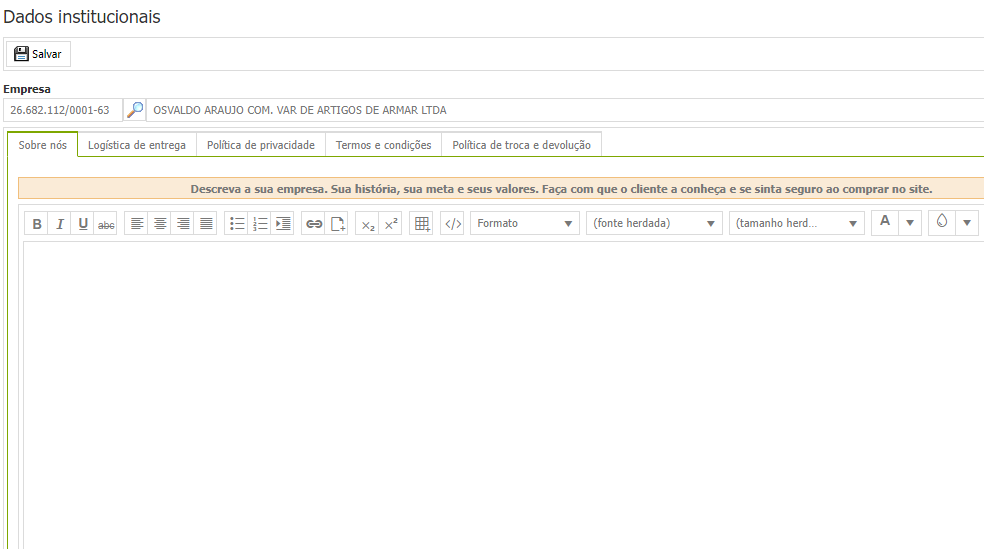The width and height of the screenshot is (984, 549).
Task: Expand the font family (fonte herdada) dropdown
Action: [x=654, y=223]
